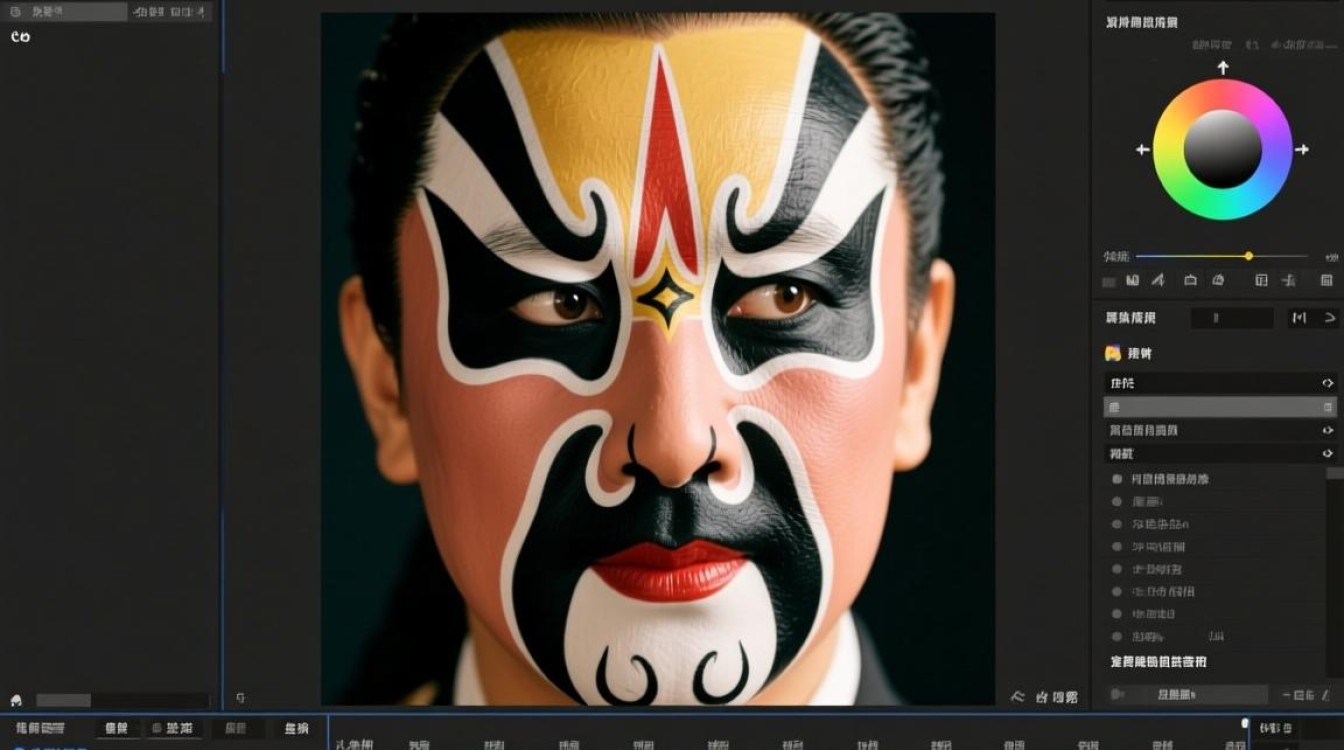Expand the section directly above the radio list

(1327, 453)
